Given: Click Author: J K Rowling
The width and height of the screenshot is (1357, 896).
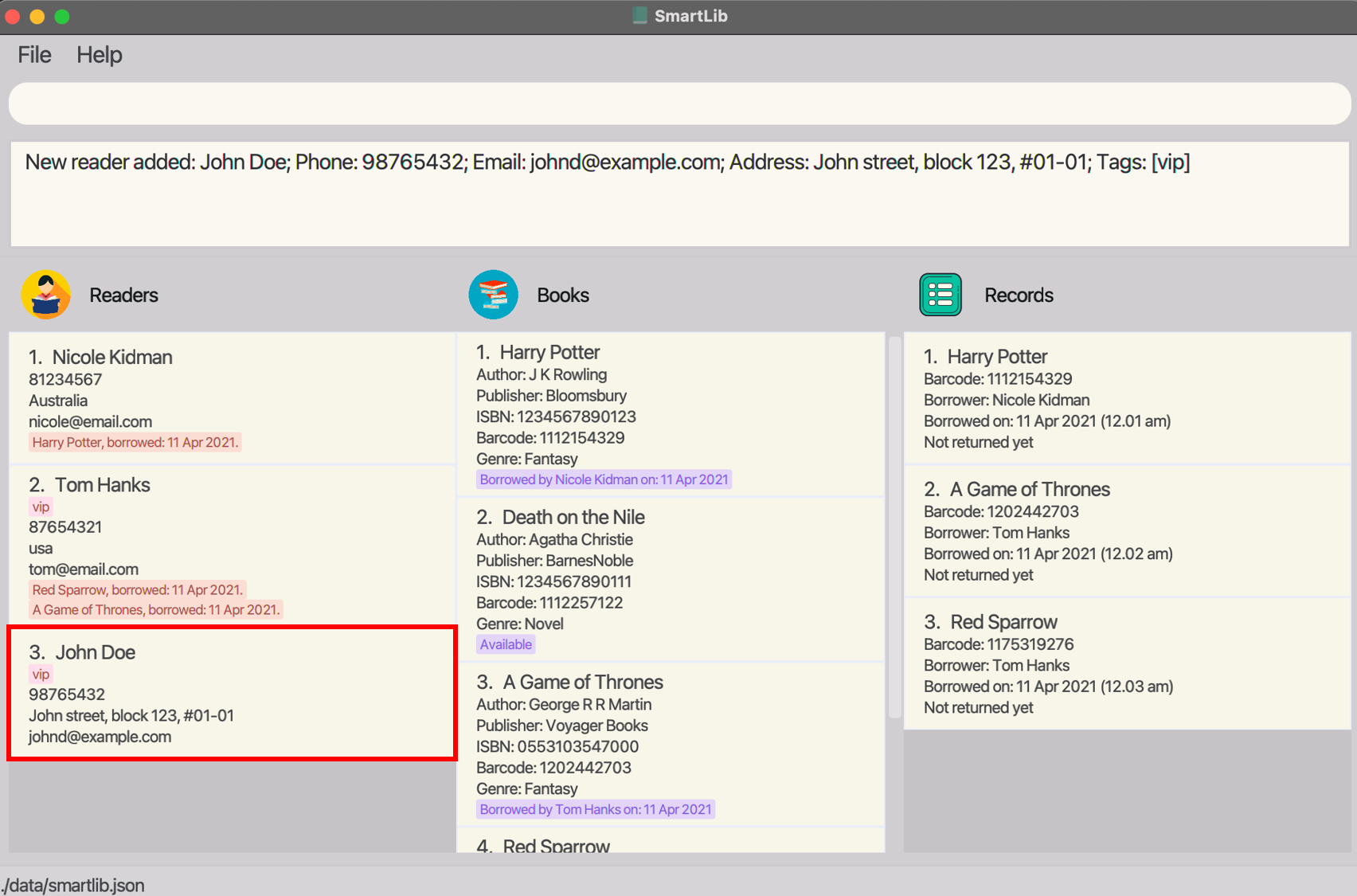Looking at the screenshot, I should click(x=542, y=374).
